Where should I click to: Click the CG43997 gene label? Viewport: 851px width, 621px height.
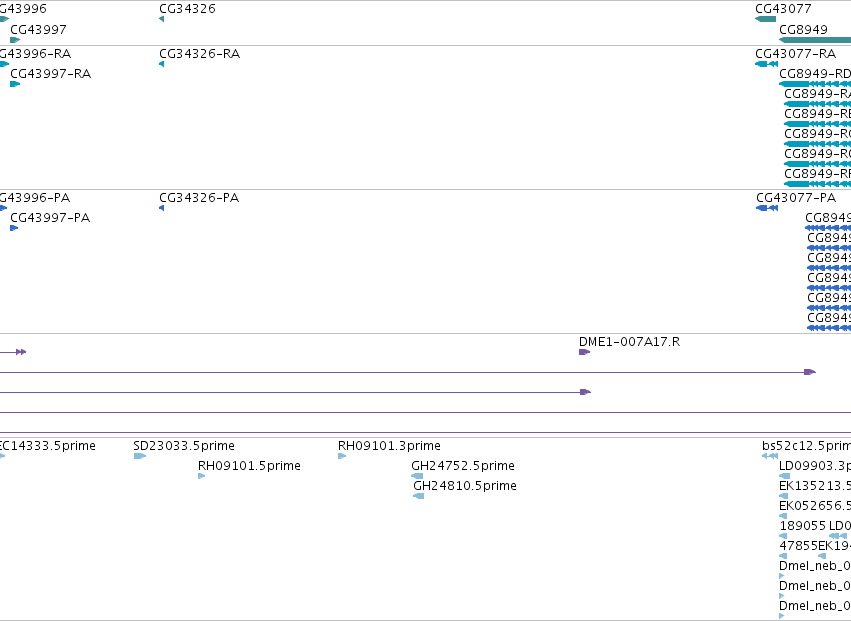tap(39, 29)
